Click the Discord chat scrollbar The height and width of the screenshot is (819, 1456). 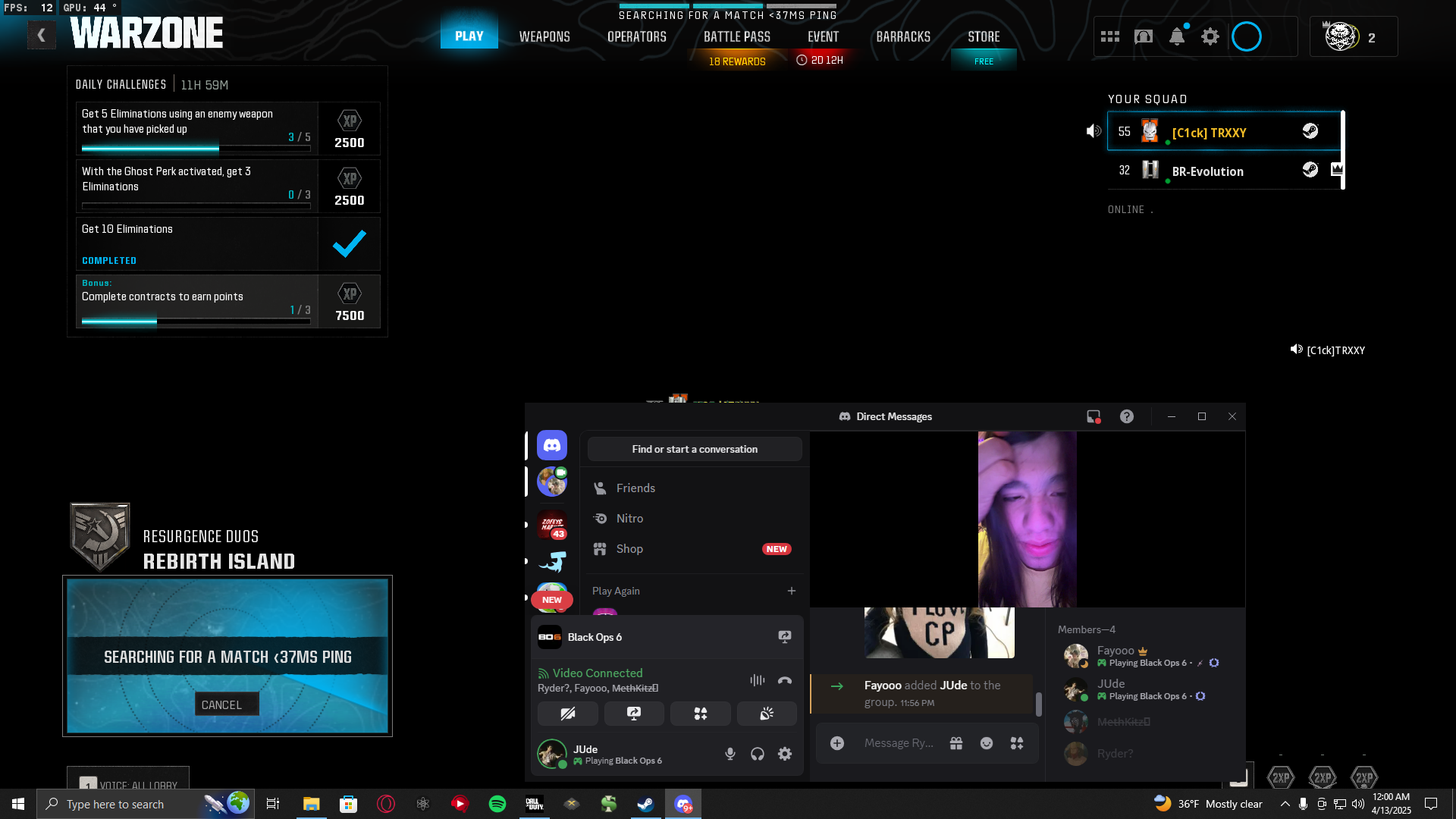1038,704
